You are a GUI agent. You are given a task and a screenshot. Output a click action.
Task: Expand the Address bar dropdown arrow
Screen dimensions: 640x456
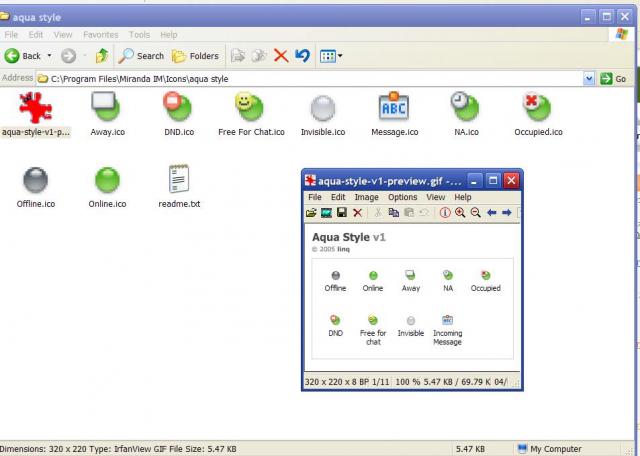click(589, 78)
